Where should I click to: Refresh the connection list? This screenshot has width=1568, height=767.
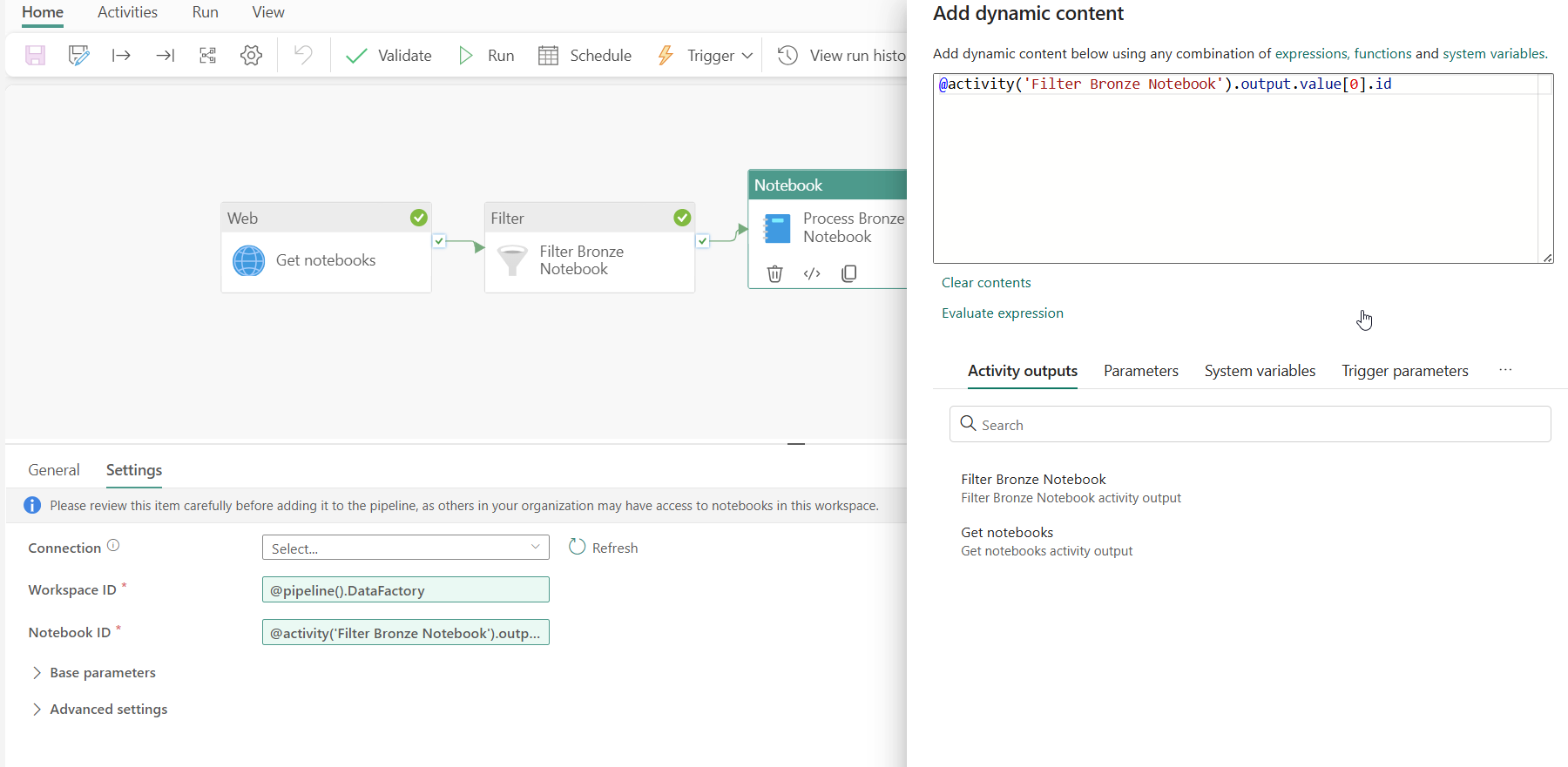(603, 548)
